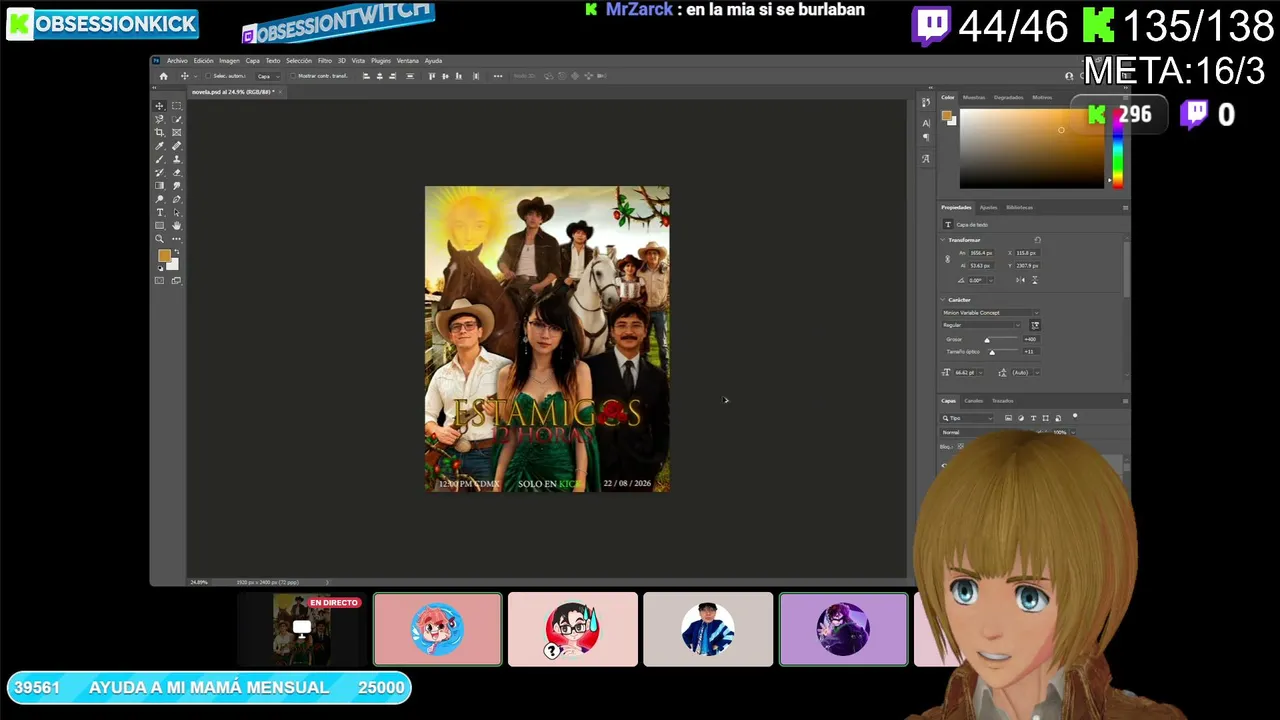Viewport: 1280px width, 720px height.
Task: Open the Capa auto-select dropdown
Action: (x=268, y=76)
